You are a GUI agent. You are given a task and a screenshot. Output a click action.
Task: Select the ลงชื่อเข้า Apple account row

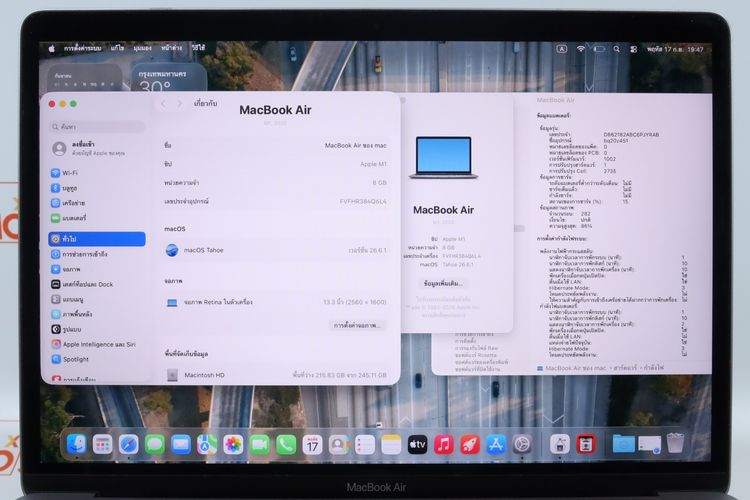(x=97, y=148)
